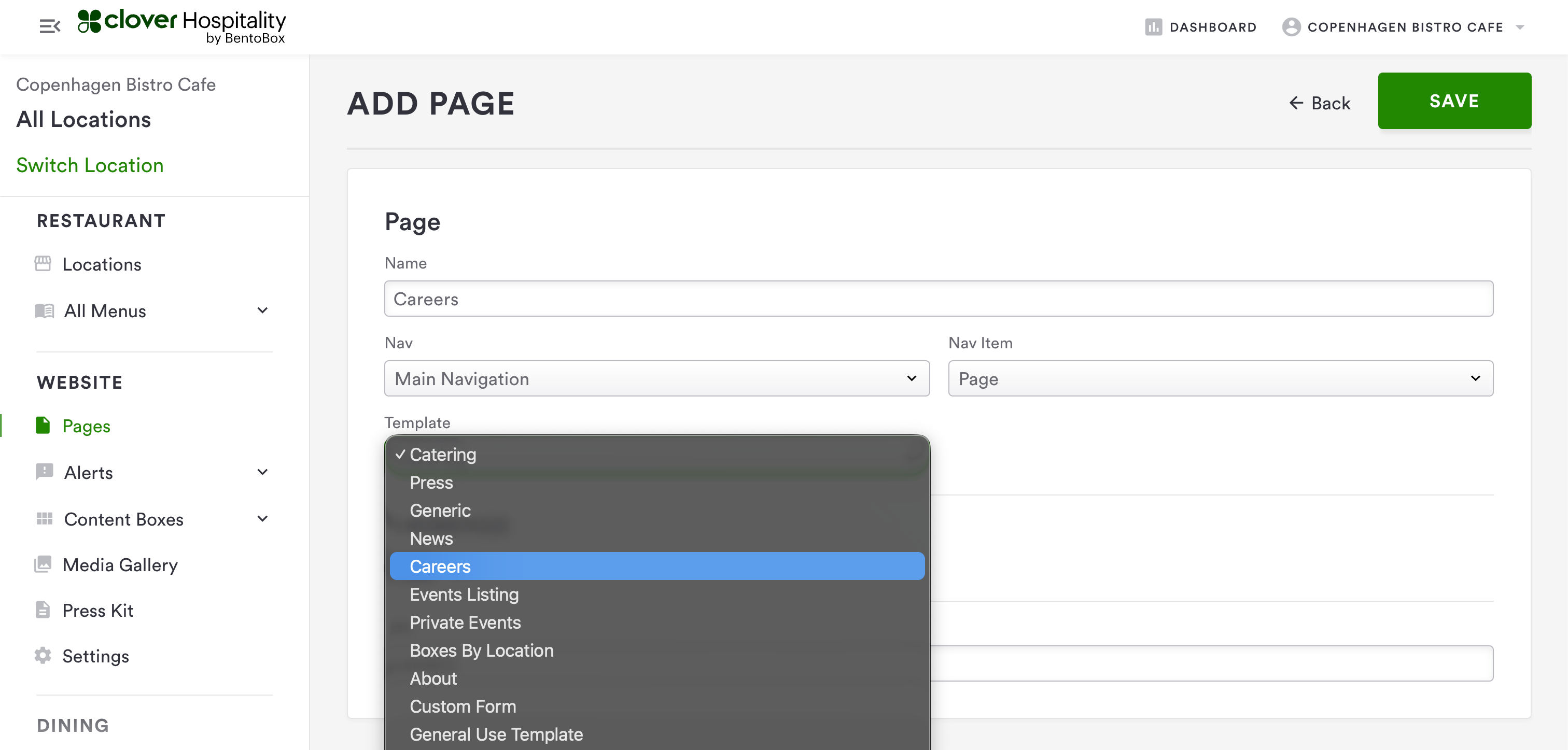Click the Press Kit document icon

tap(43, 610)
